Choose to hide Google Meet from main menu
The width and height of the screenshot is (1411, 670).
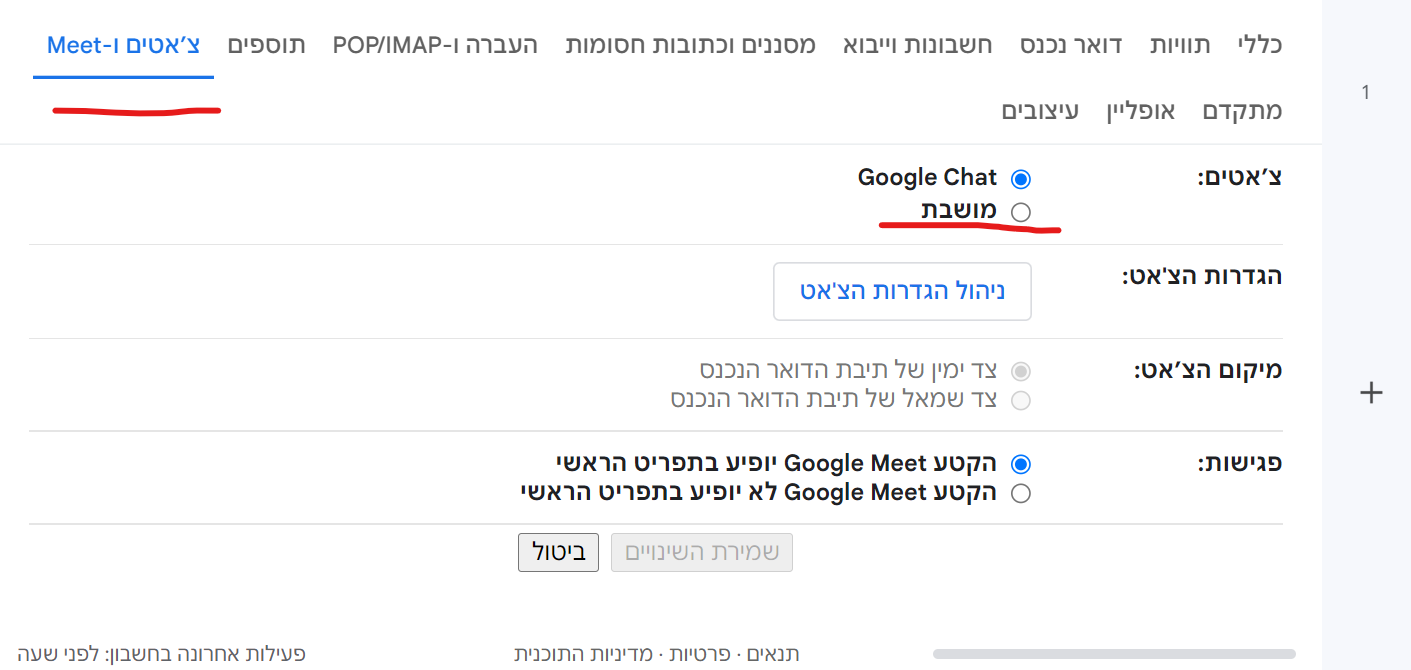[x=1020, y=493]
